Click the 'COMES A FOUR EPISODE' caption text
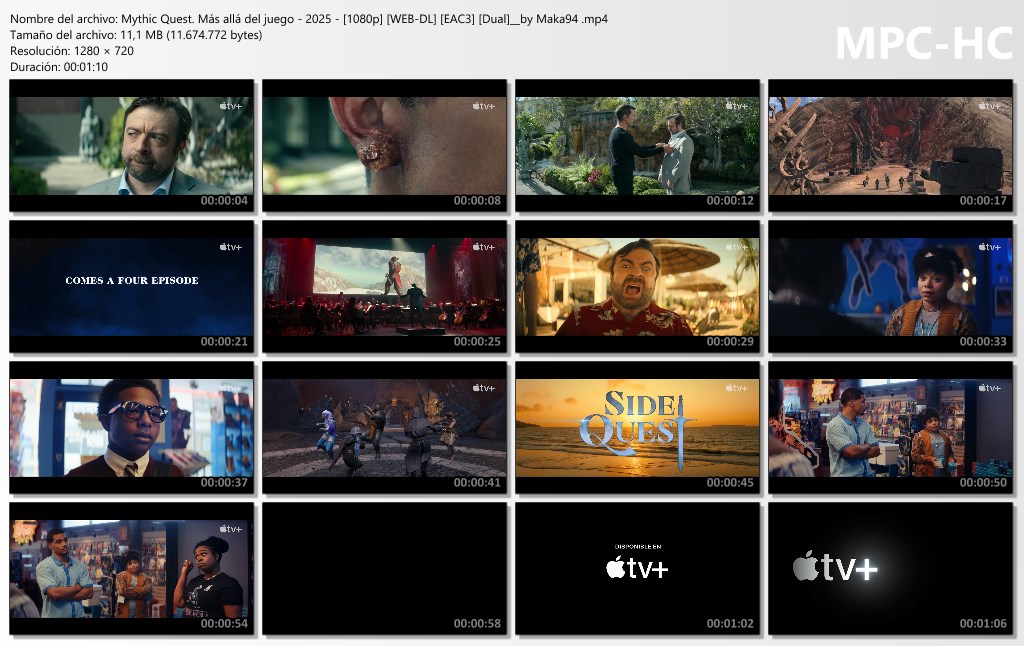This screenshot has width=1024, height=646. pos(132,280)
